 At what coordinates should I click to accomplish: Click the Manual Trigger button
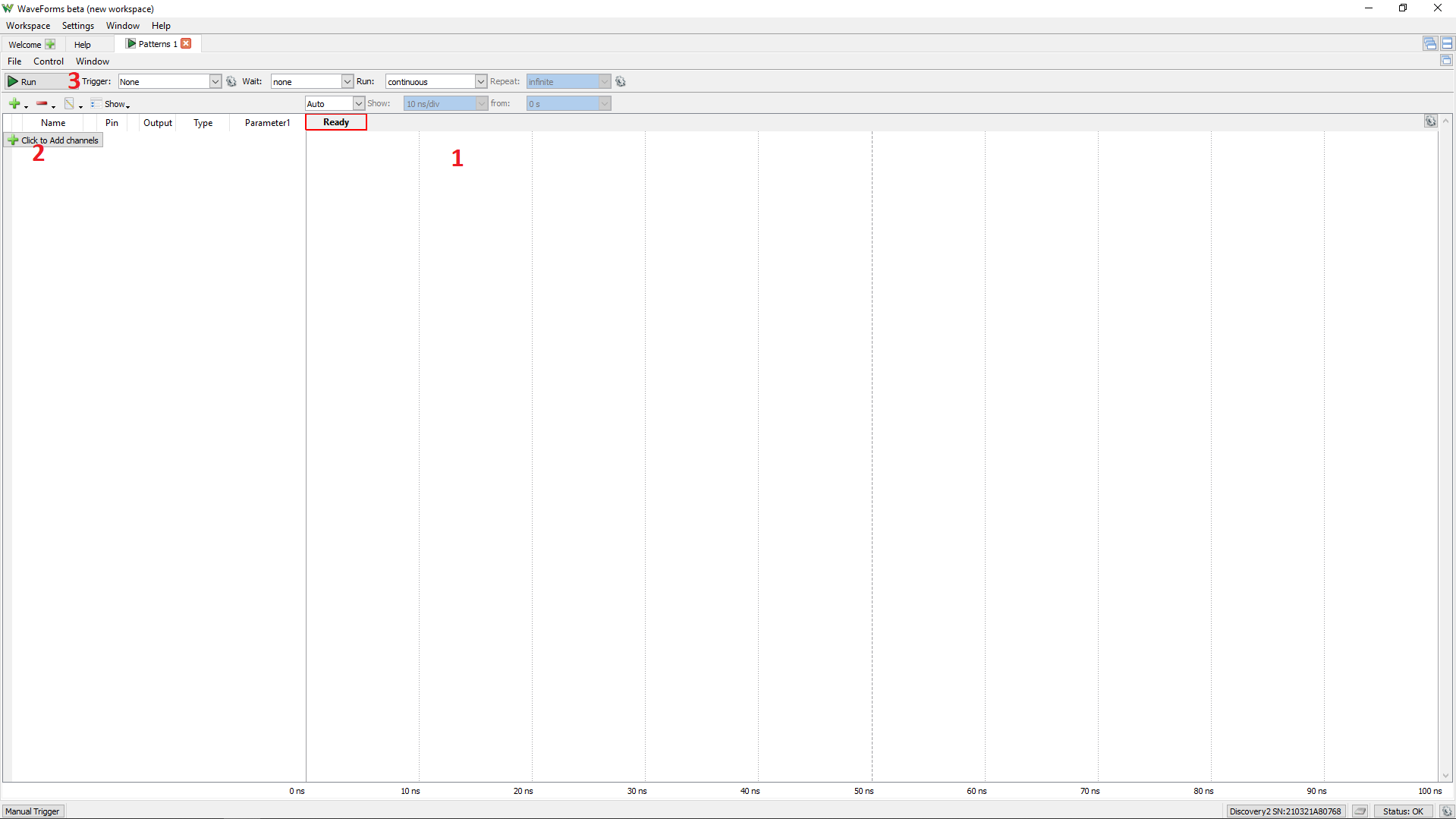33,811
